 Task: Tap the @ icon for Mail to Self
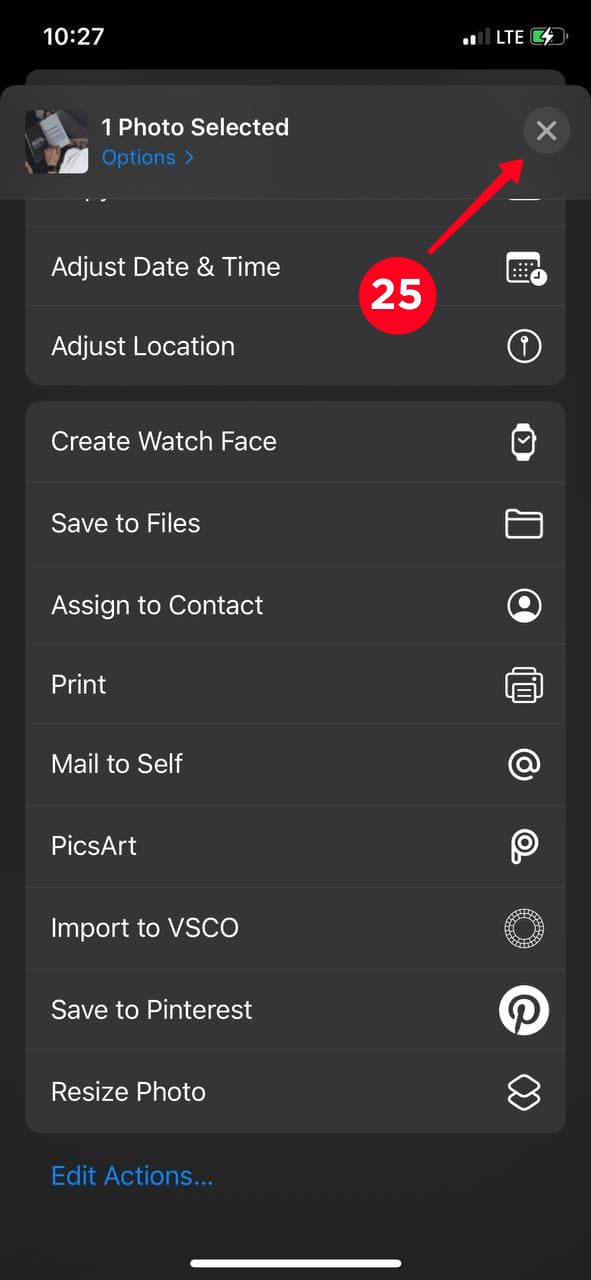pyautogui.click(x=524, y=765)
